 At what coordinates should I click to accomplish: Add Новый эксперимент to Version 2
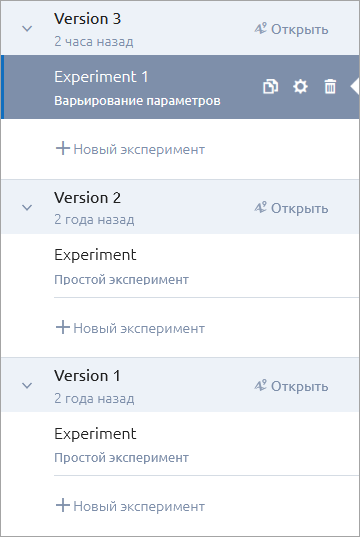(130, 328)
